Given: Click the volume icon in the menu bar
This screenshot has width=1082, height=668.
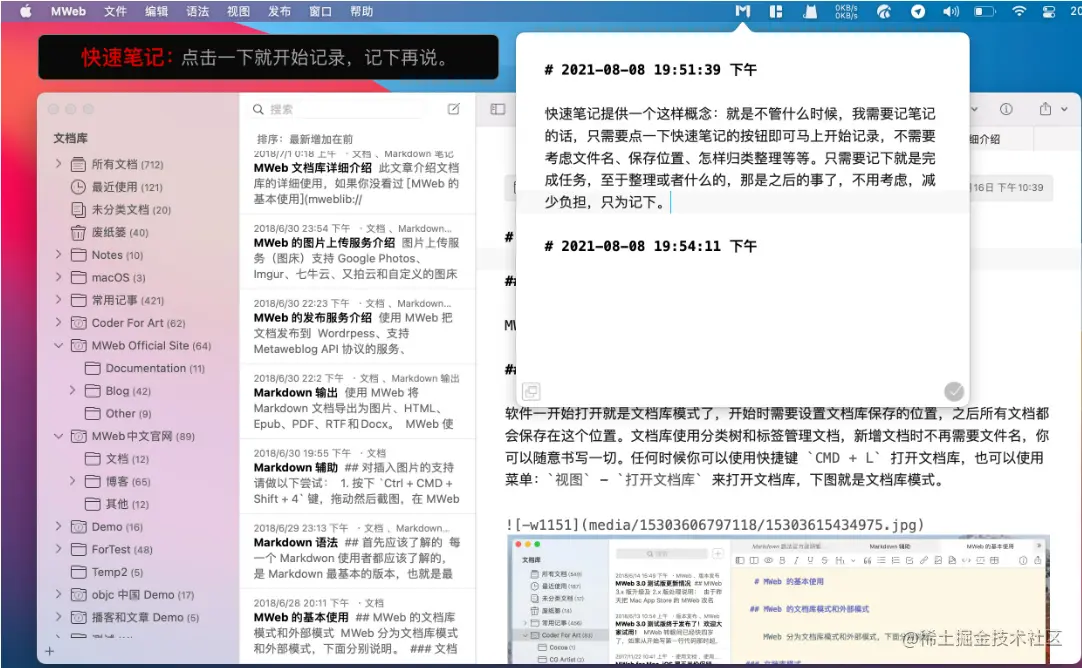Looking at the screenshot, I should point(951,12).
